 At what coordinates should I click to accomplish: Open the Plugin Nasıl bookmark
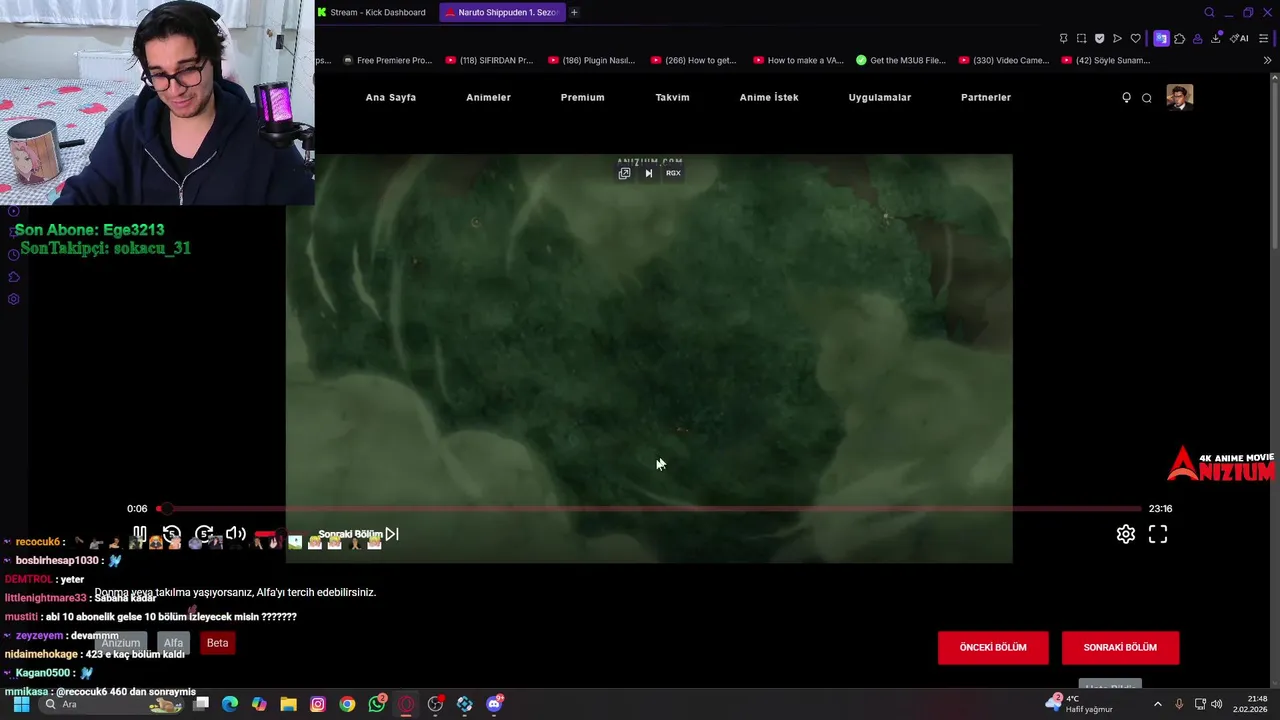pos(592,60)
